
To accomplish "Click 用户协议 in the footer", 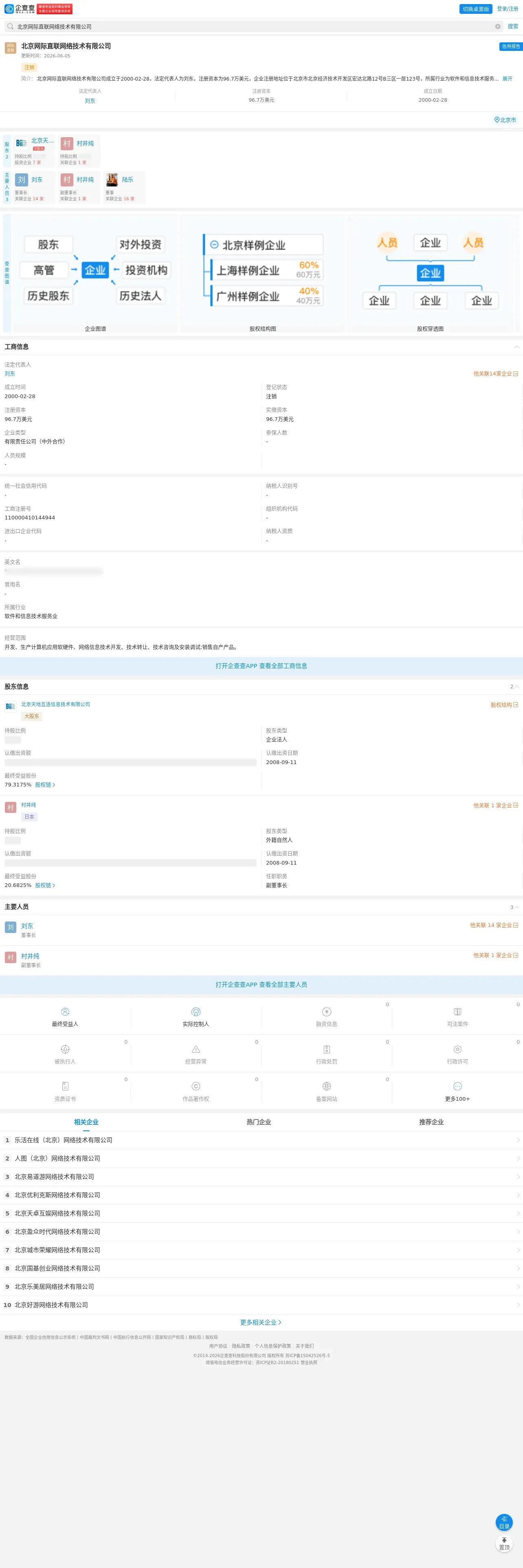I will pos(218,1346).
